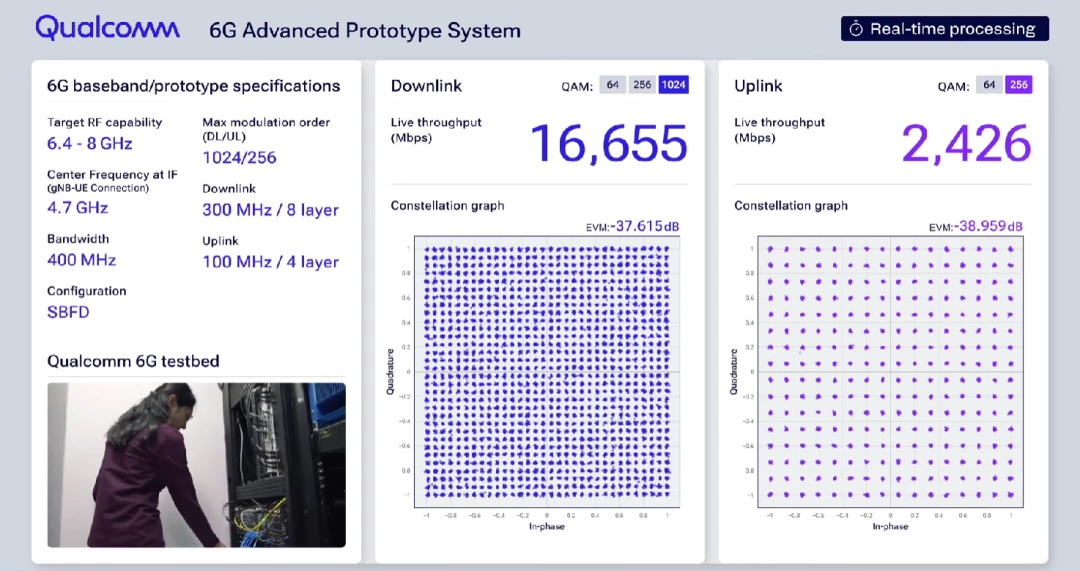Image resolution: width=1080 pixels, height=571 pixels.
Task: Click the Uplink constellation graph plot
Action: coord(890,372)
